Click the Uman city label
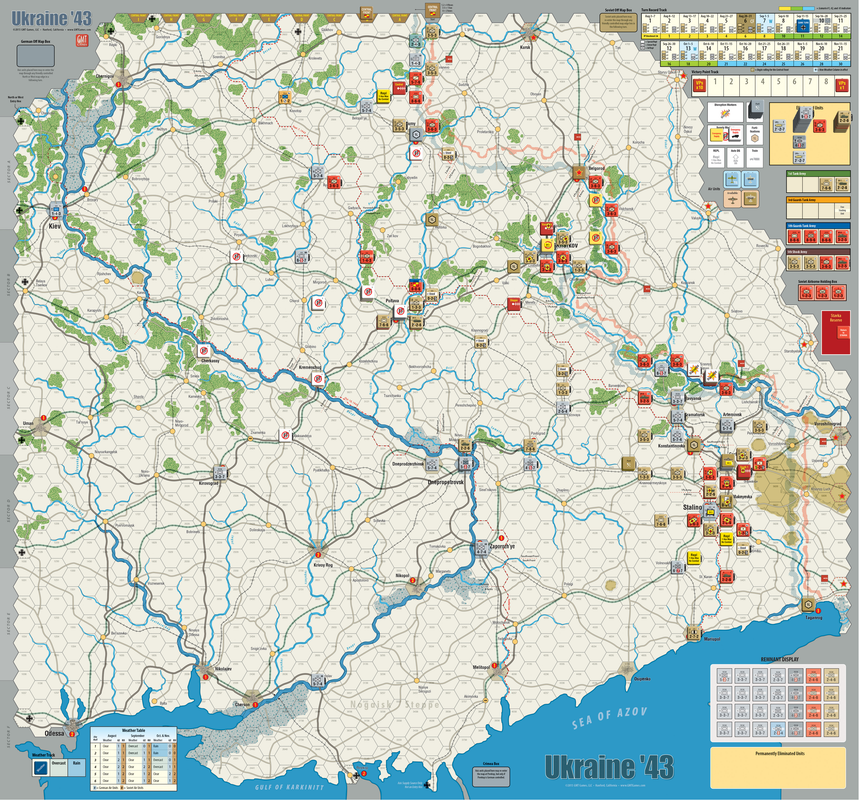 (x=28, y=423)
